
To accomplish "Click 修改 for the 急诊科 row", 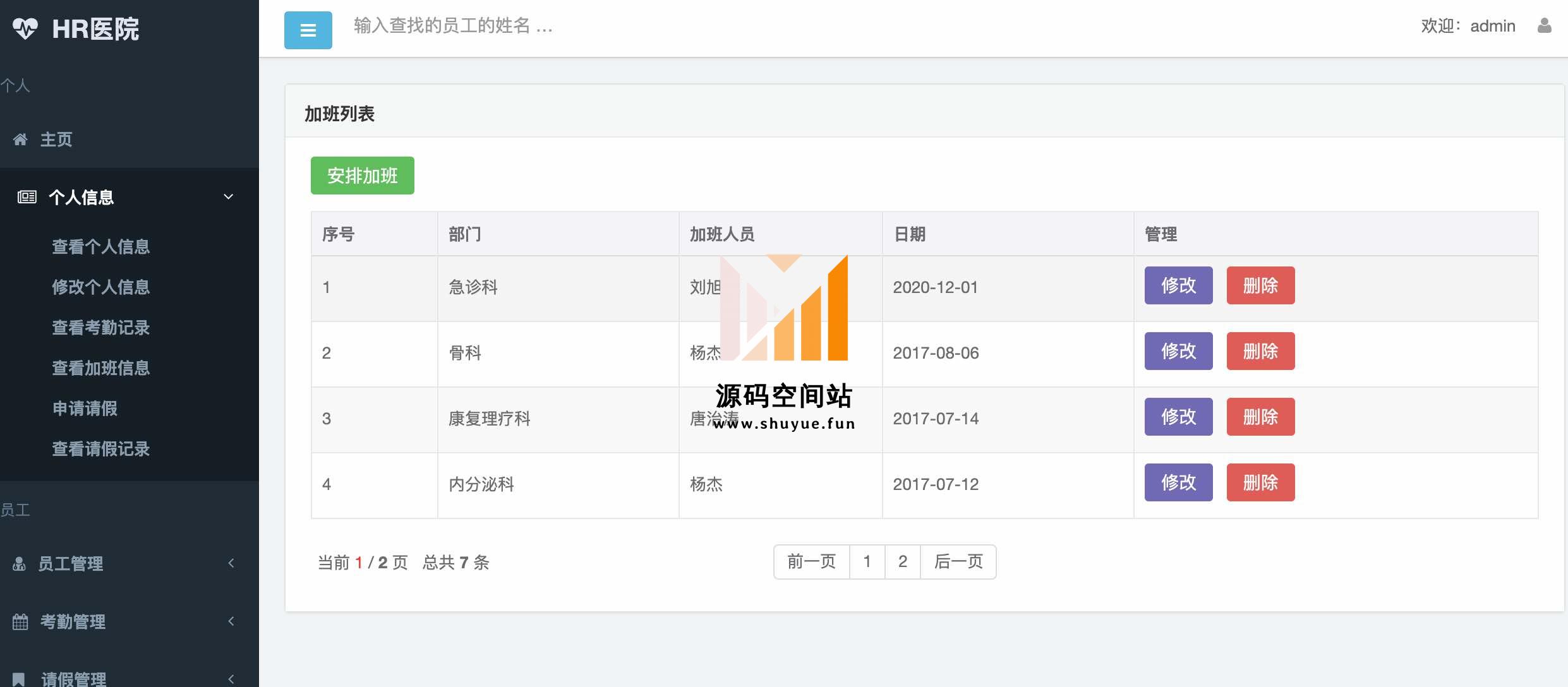I will (x=1178, y=285).
